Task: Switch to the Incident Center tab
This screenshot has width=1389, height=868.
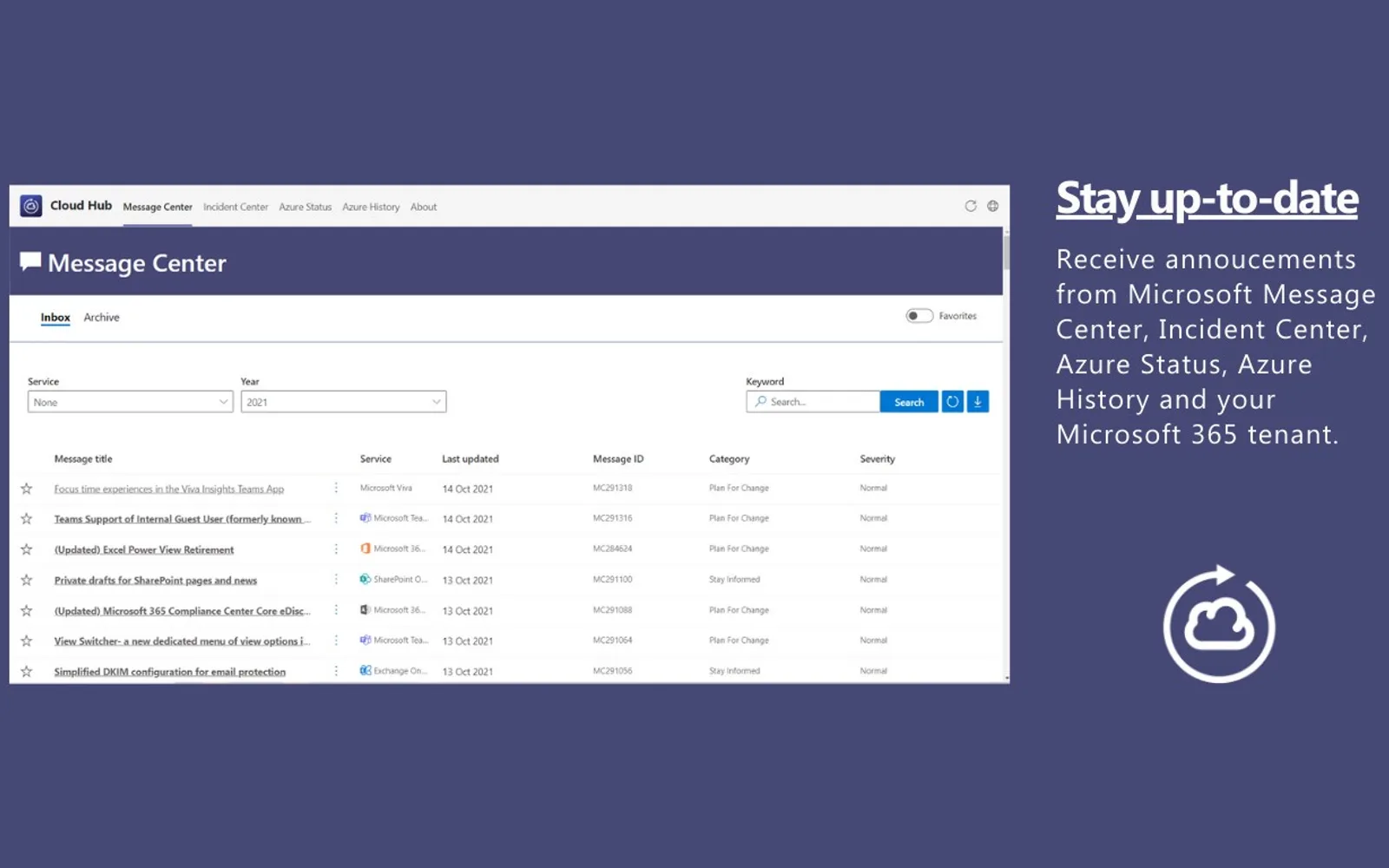Action: tap(236, 207)
